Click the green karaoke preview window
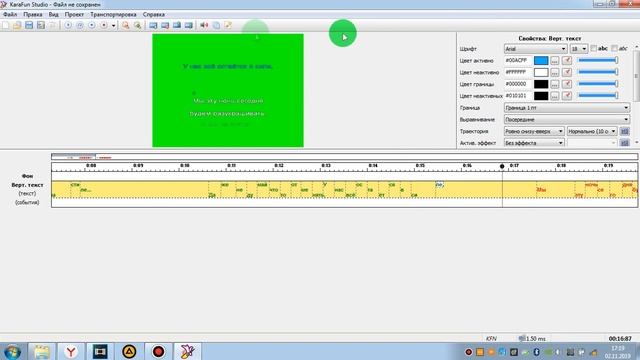 228,90
